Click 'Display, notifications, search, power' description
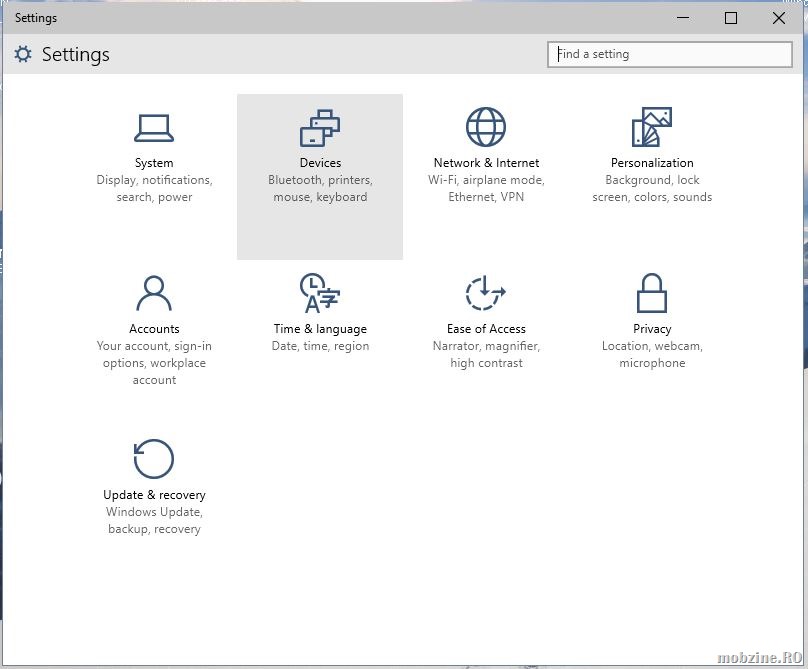Image resolution: width=808 pixels, height=669 pixels. click(x=154, y=188)
